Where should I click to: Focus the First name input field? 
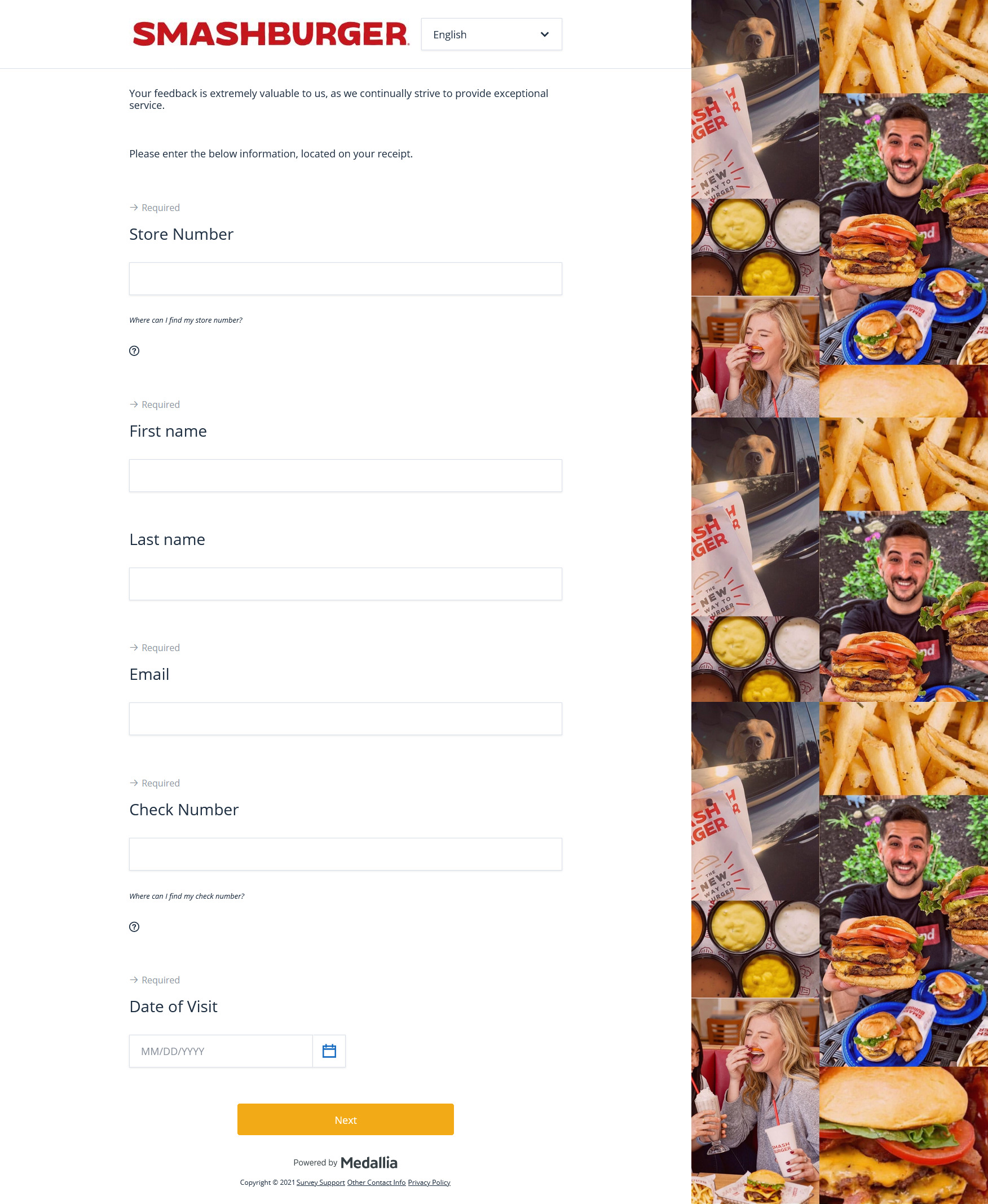point(346,476)
